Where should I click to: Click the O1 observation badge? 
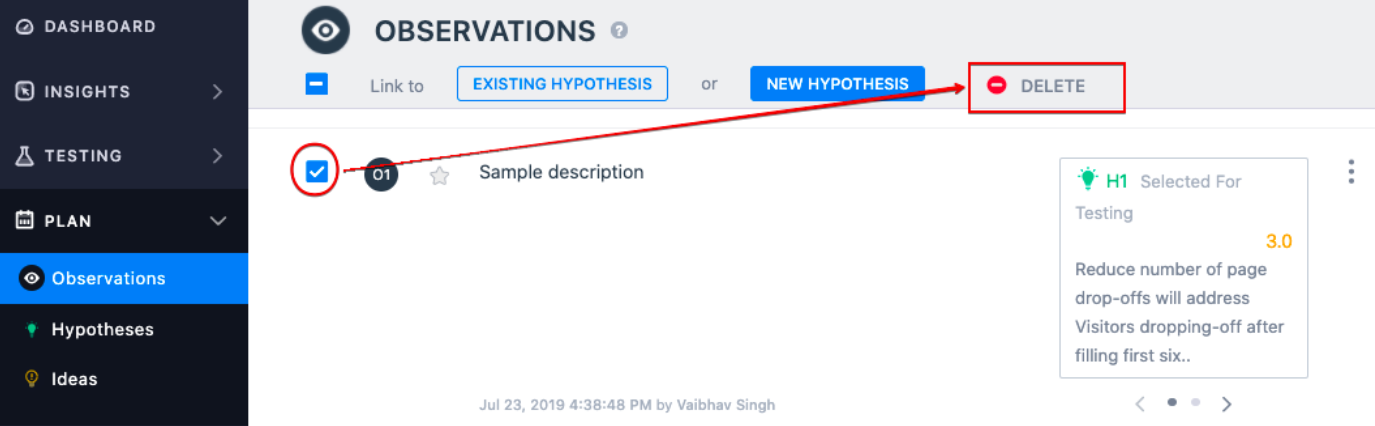(x=381, y=174)
